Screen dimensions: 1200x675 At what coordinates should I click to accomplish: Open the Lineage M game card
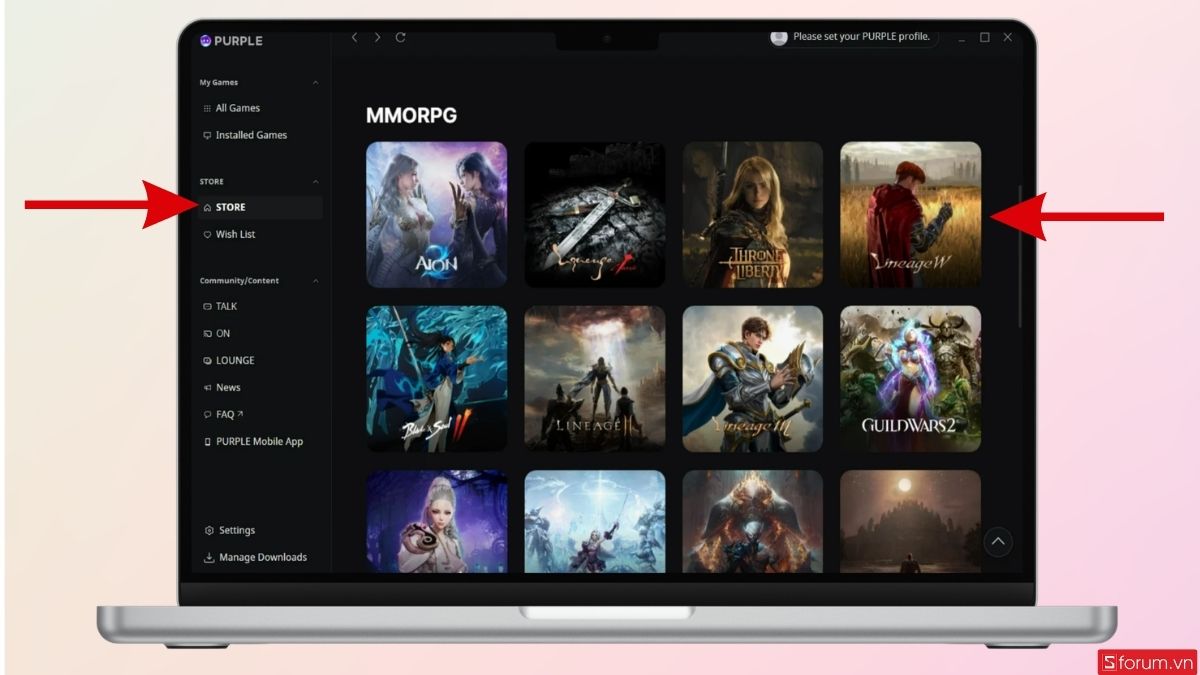pyautogui.click(x=753, y=379)
